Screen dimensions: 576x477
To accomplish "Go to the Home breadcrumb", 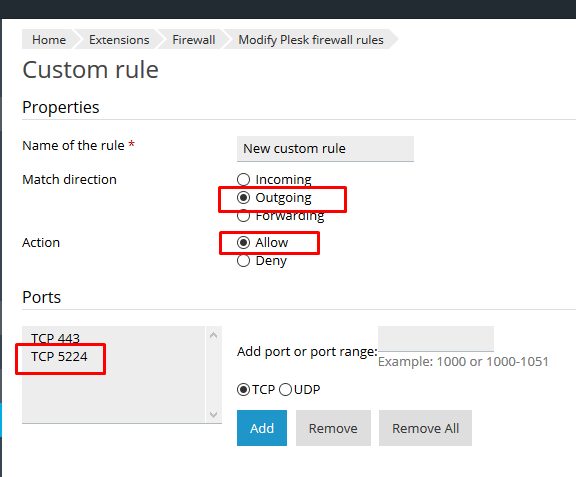I will pos(49,39).
